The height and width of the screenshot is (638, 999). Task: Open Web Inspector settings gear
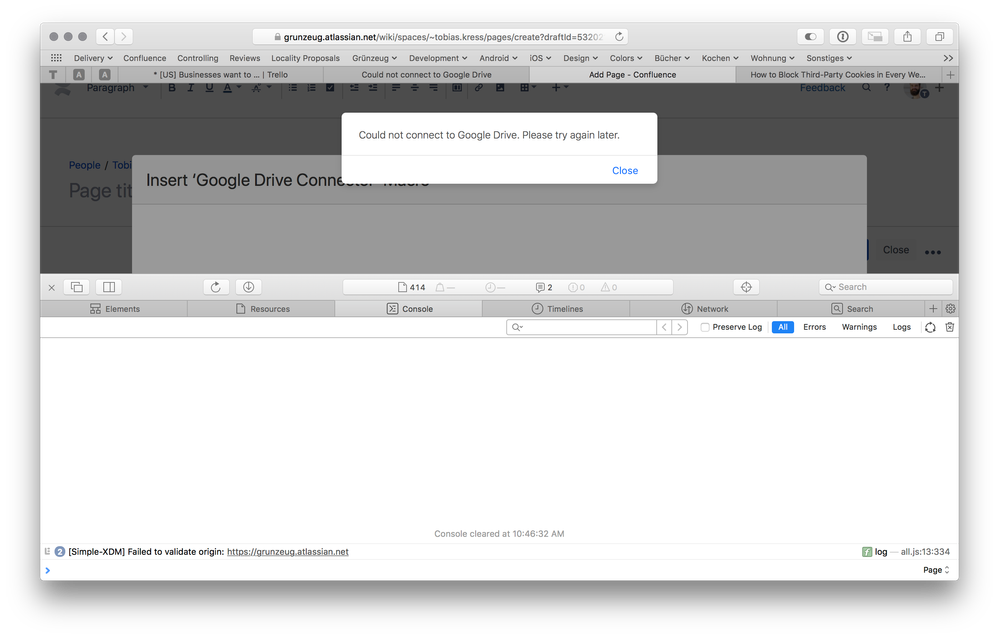[x=950, y=308]
